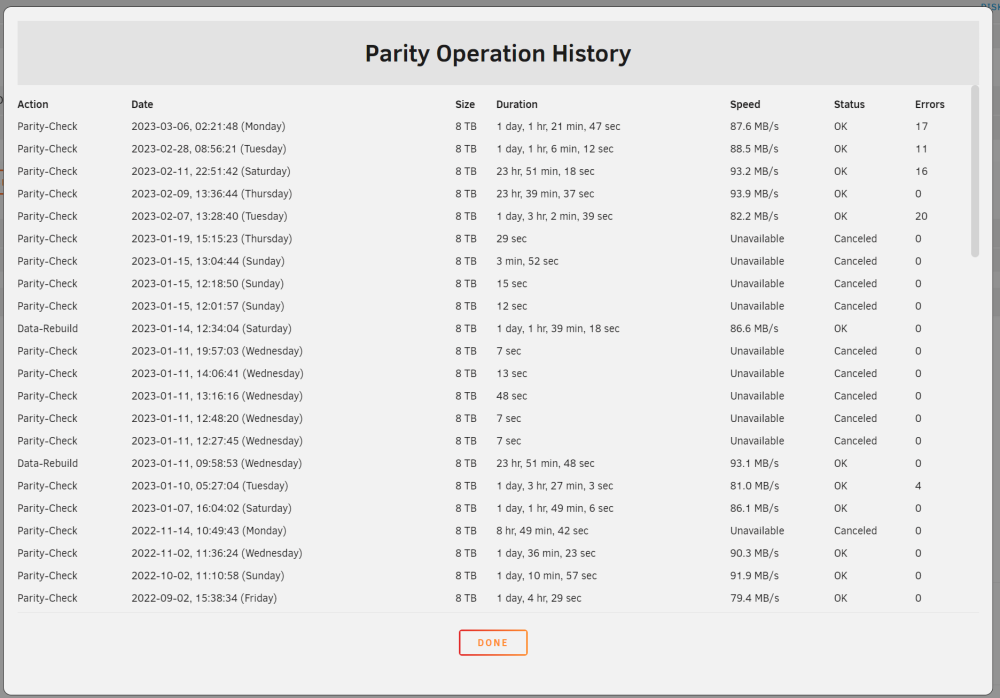Click errors count 16 for 2023-02-11 check
This screenshot has height=698, width=1000.
(922, 171)
